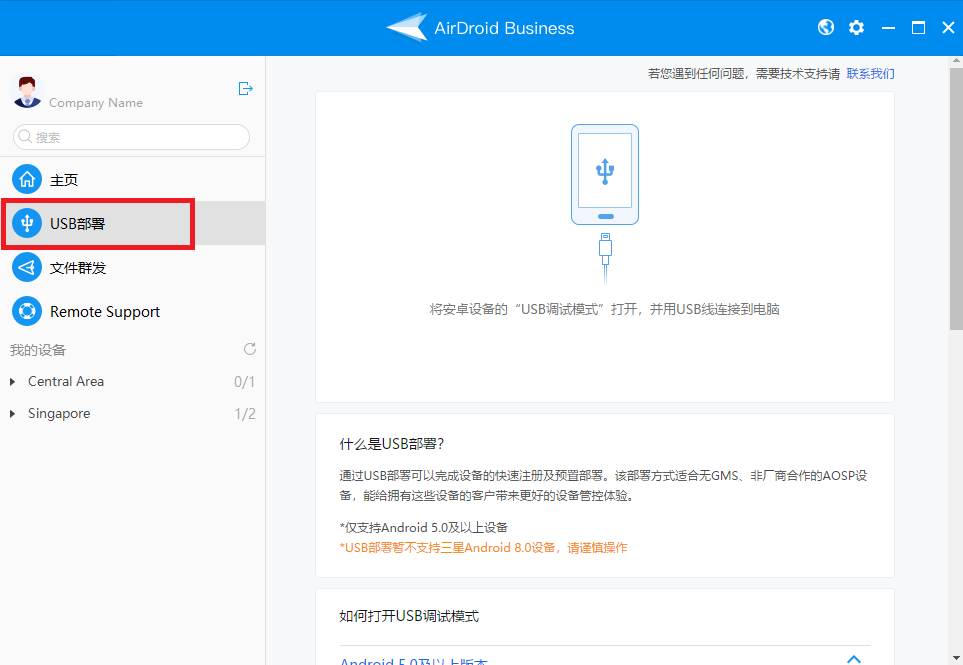Click the Singapore 1/2 count
Screen dimensions: 963x665
(245, 414)
